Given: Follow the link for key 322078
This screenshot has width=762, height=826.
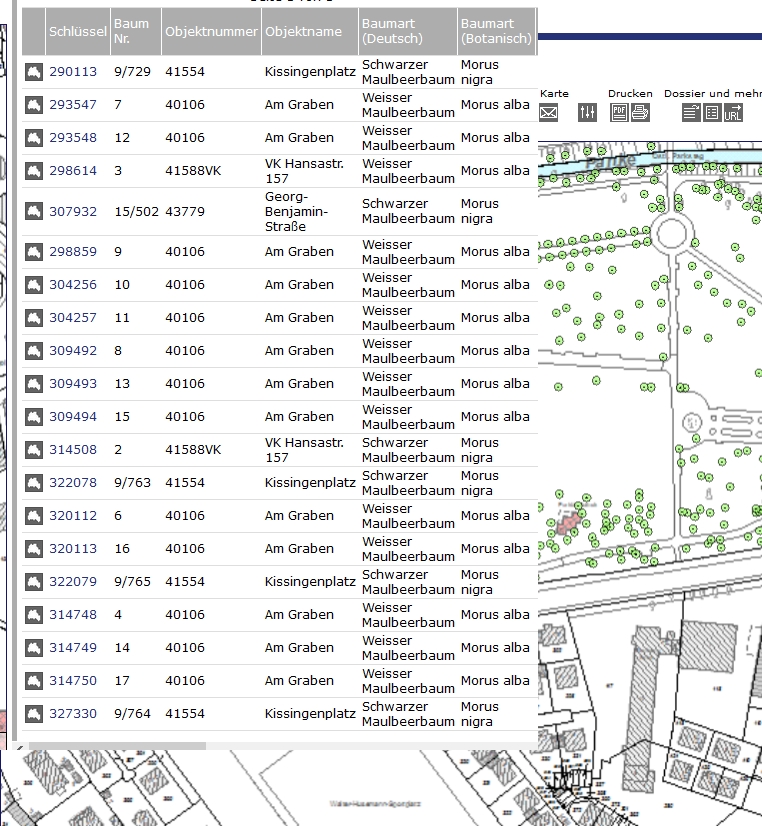Looking at the screenshot, I should pos(73,483).
